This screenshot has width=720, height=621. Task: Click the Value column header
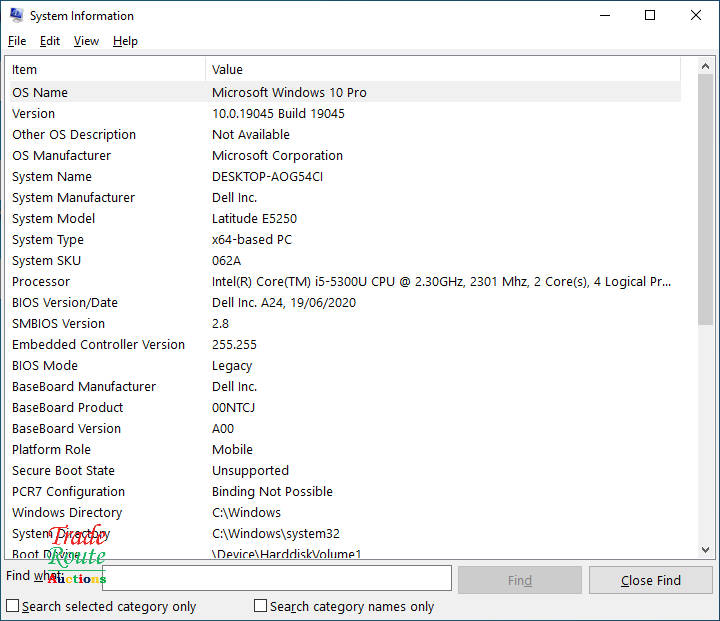[440, 69]
